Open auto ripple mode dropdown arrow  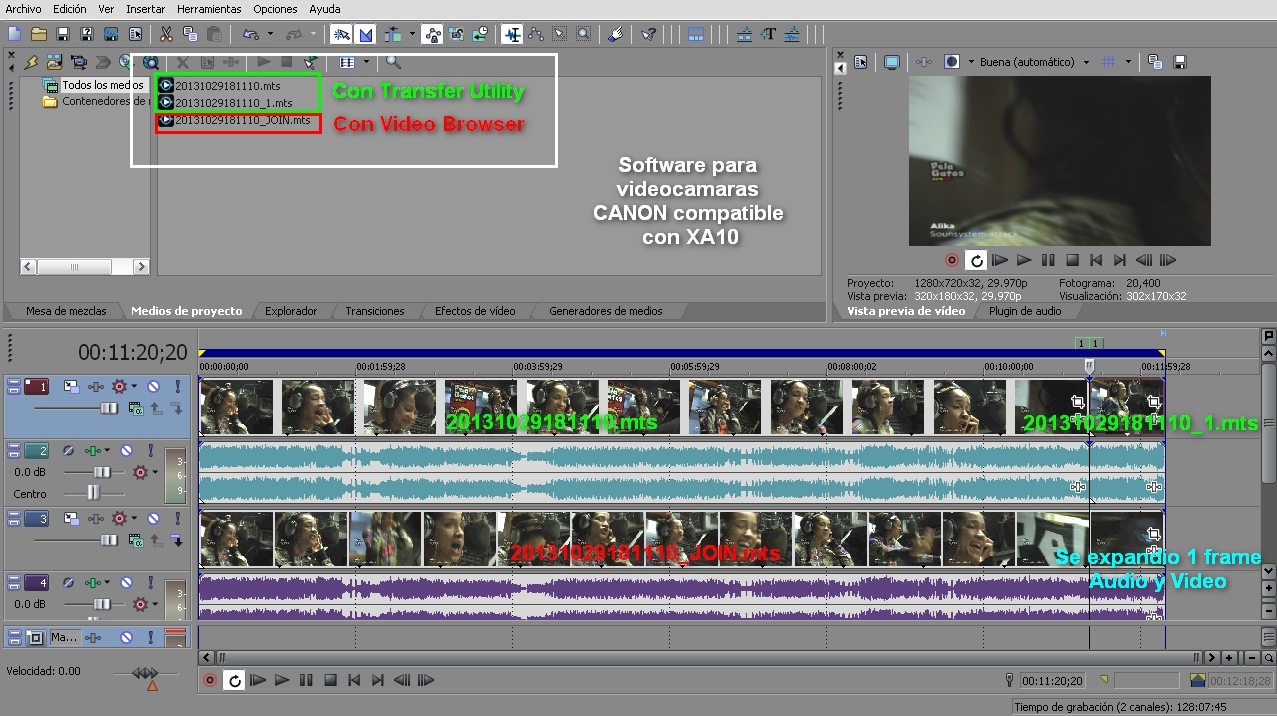point(411,34)
